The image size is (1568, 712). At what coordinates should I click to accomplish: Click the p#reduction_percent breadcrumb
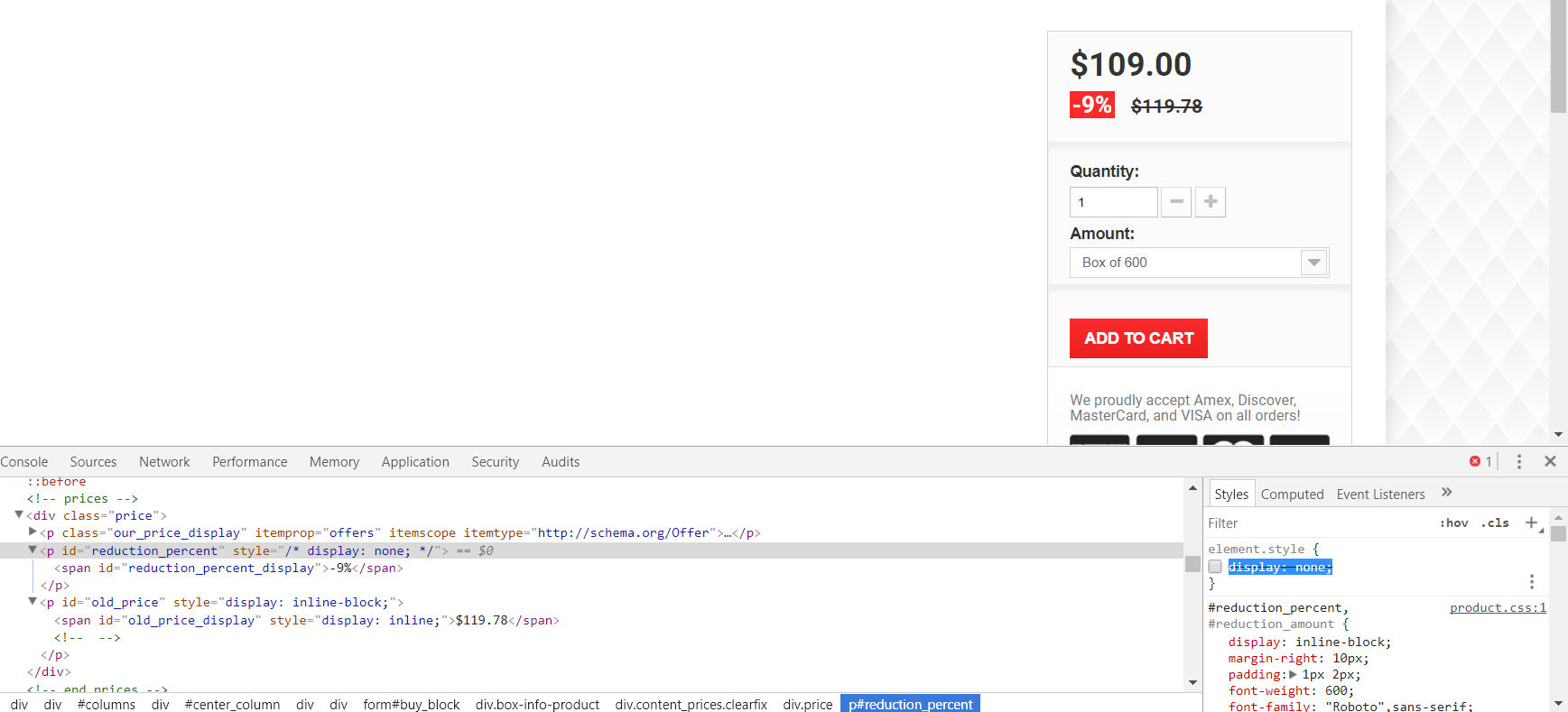[x=910, y=704]
